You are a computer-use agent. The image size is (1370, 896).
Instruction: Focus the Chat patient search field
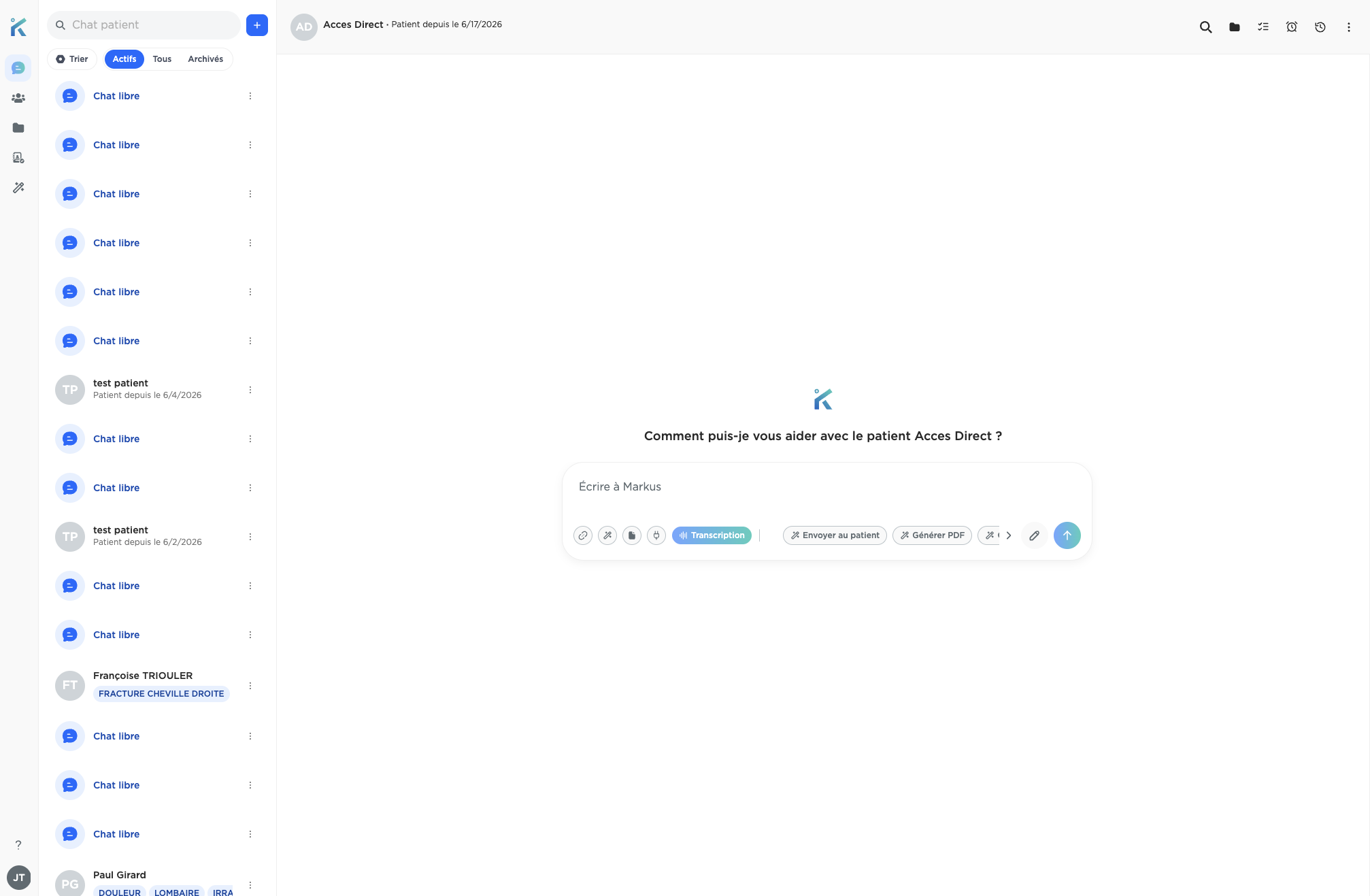pyautogui.click(x=144, y=25)
